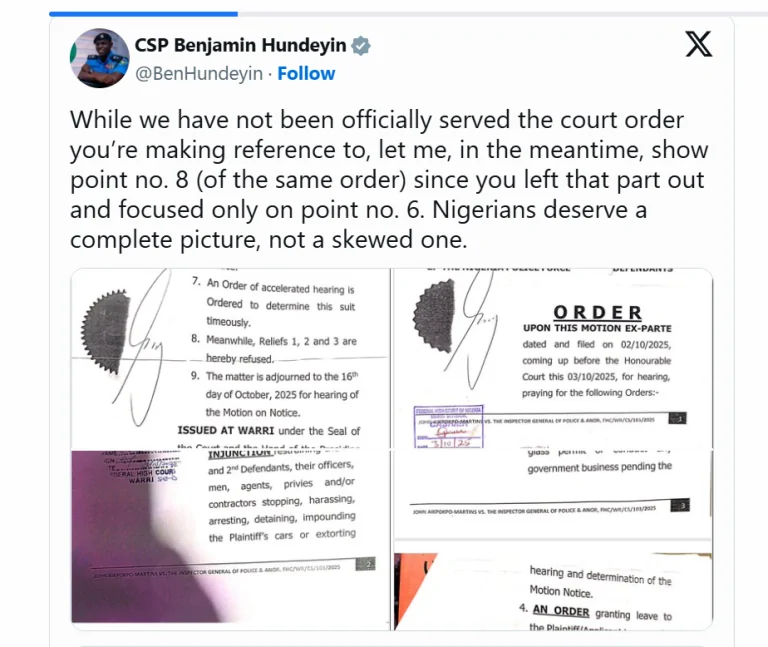Open bottom-left image about injunction text
The width and height of the screenshot is (768, 647).
point(230,537)
